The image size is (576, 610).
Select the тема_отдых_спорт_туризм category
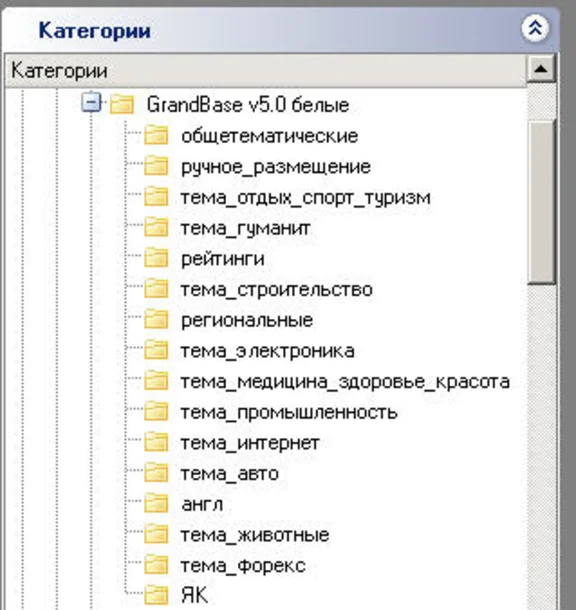pyautogui.click(x=306, y=197)
